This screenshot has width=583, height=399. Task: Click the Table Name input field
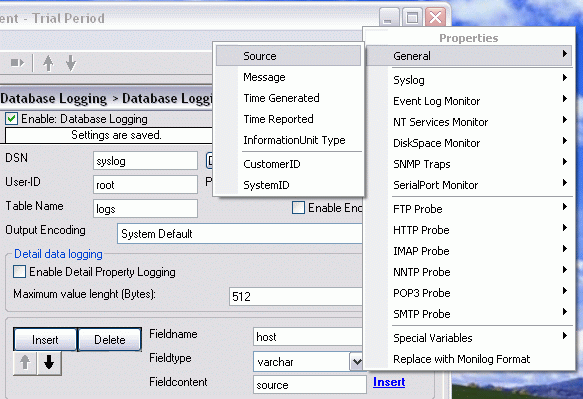coord(145,209)
